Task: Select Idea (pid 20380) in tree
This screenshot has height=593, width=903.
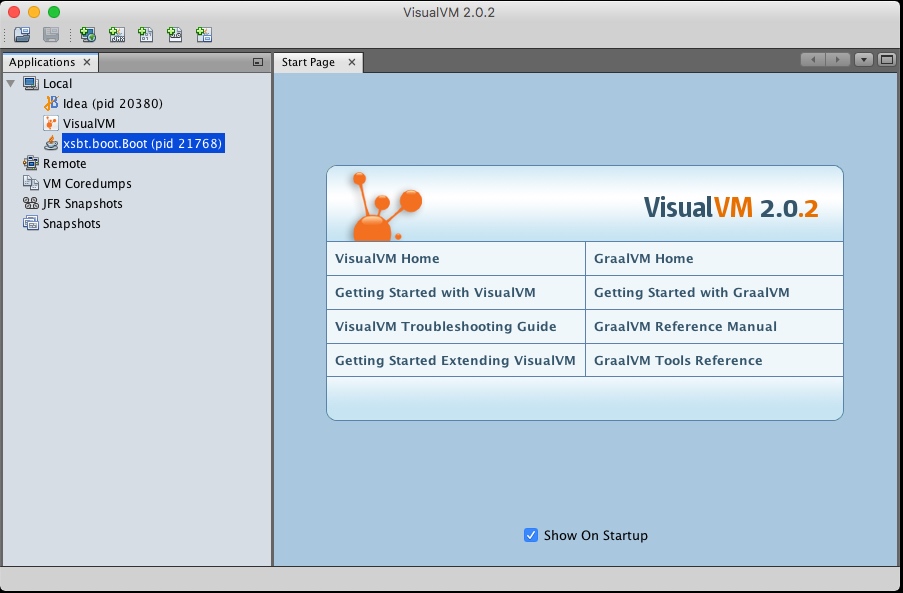Action: 113,104
